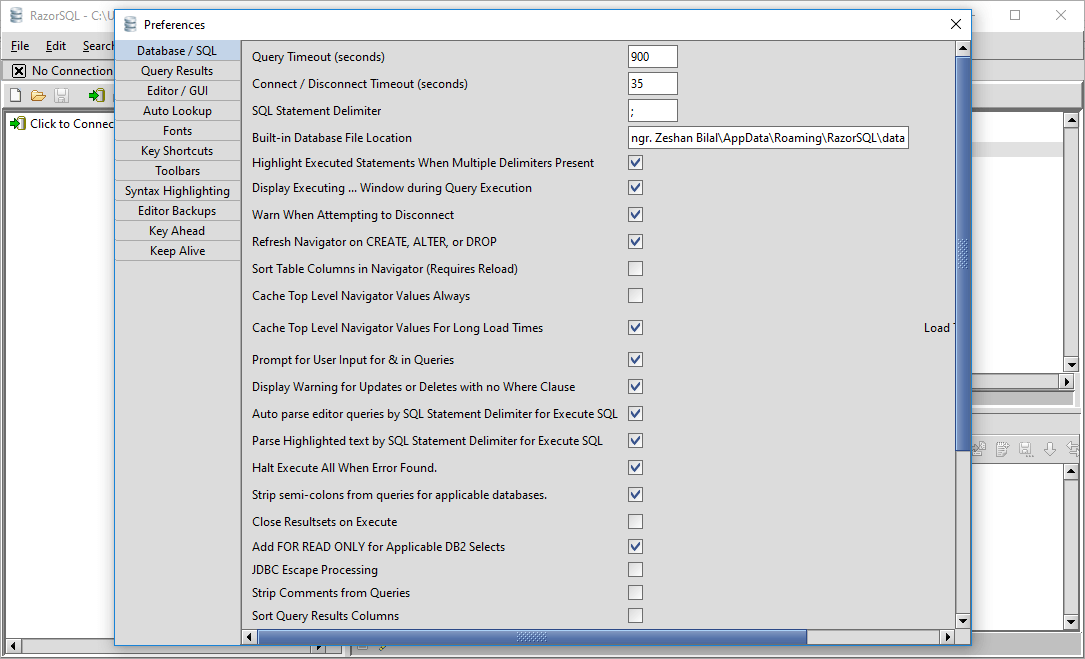The height and width of the screenshot is (659, 1085).
Task: Click the SQL Statement Delimiter field
Action: 653,111
